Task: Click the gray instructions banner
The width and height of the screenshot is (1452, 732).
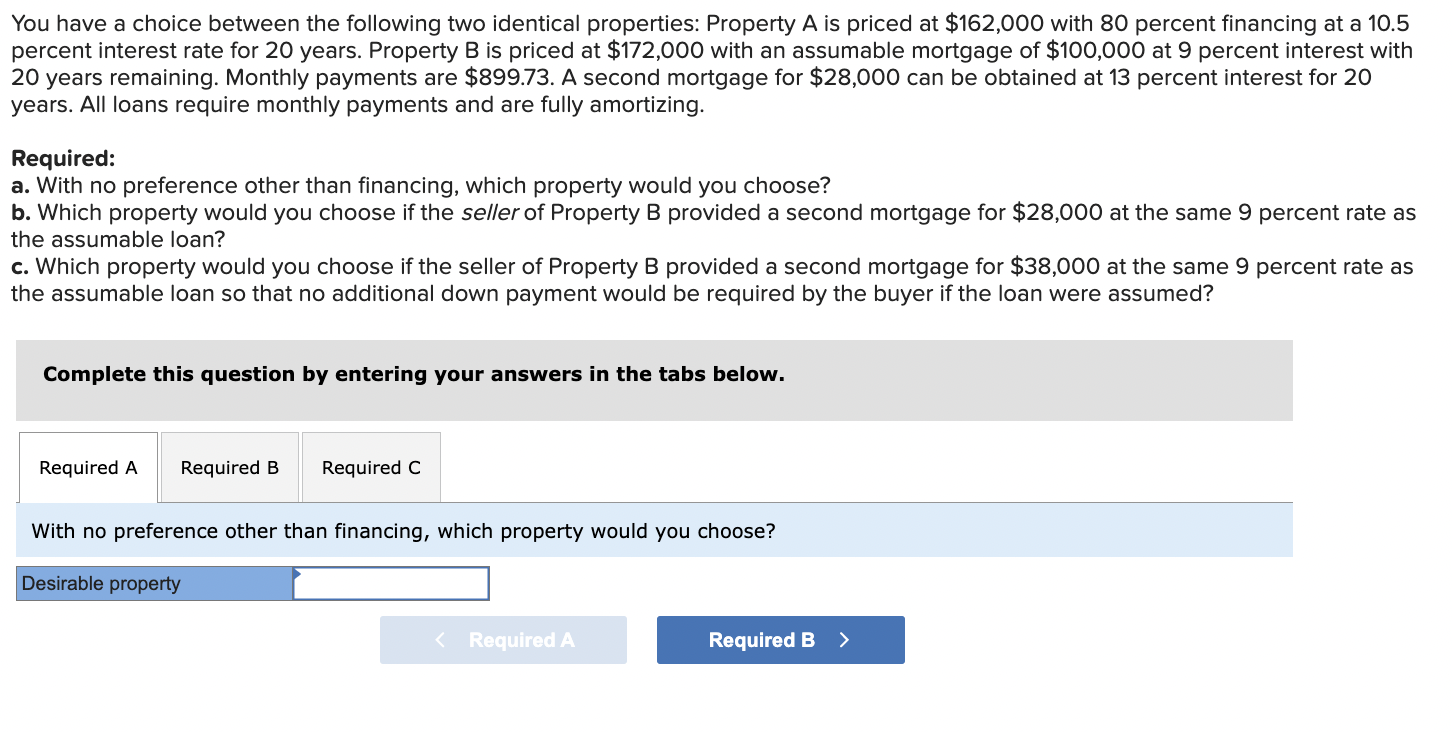Action: pyautogui.click(x=413, y=373)
